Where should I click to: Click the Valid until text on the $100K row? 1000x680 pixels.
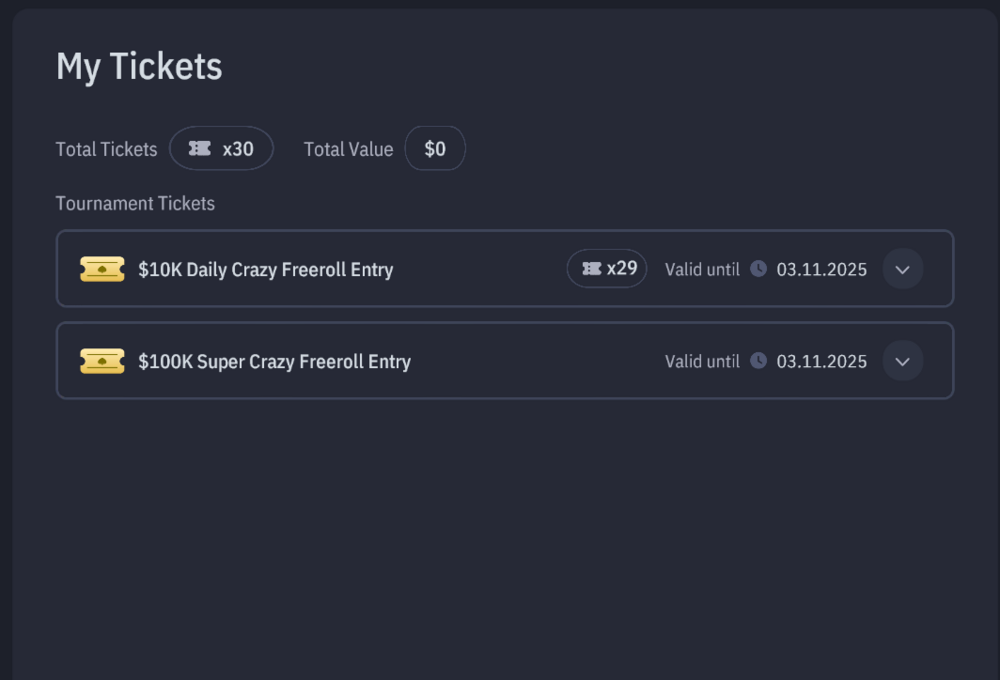tap(702, 362)
